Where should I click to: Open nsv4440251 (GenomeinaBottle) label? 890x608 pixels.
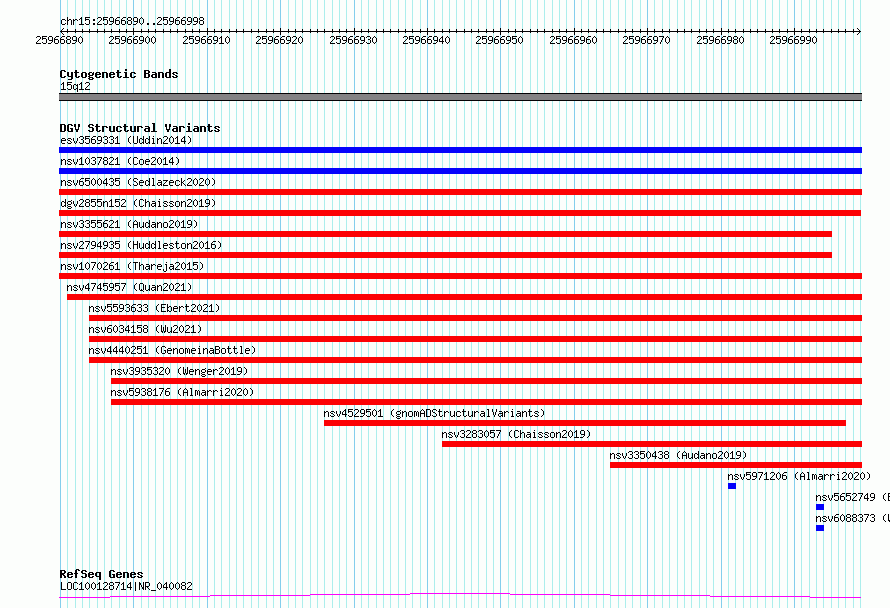coord(172,350)
